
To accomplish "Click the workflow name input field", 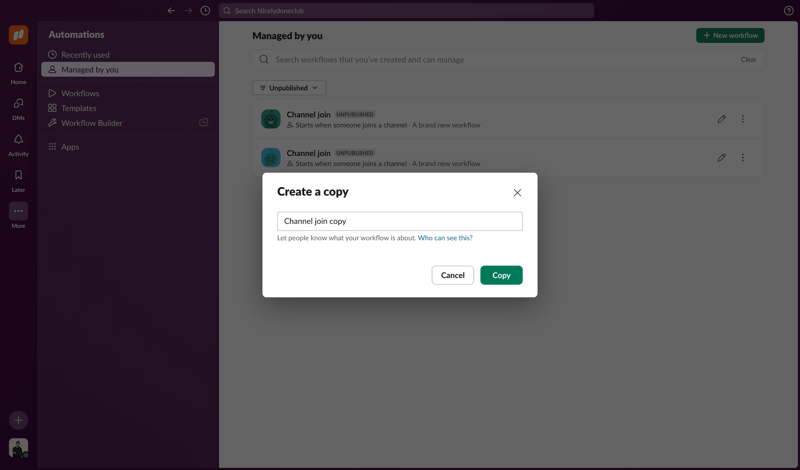I will [399, 221].
